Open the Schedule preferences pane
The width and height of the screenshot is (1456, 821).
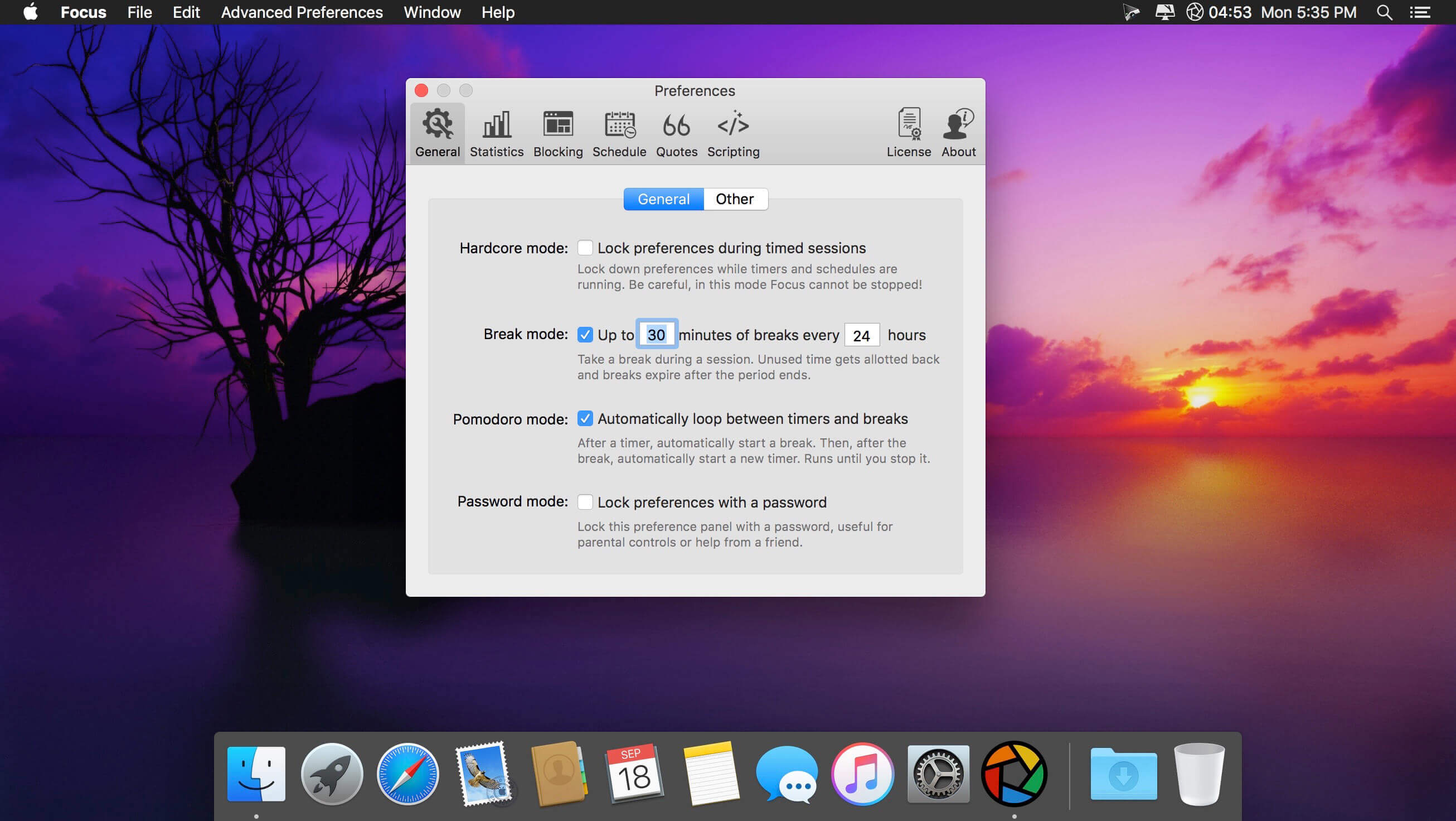pos(619,133)
